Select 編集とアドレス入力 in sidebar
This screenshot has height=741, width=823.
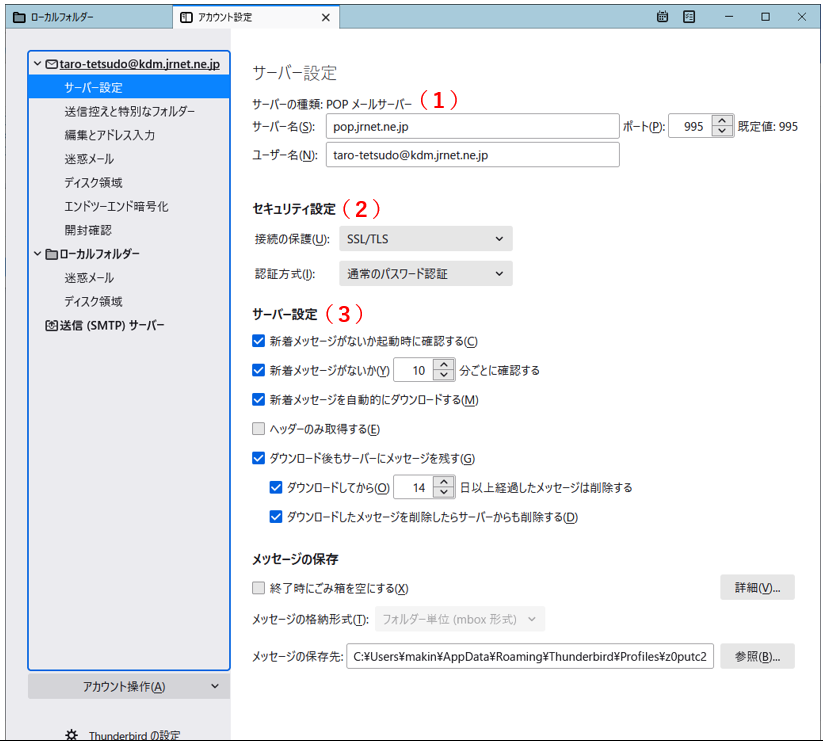(109, 135)
